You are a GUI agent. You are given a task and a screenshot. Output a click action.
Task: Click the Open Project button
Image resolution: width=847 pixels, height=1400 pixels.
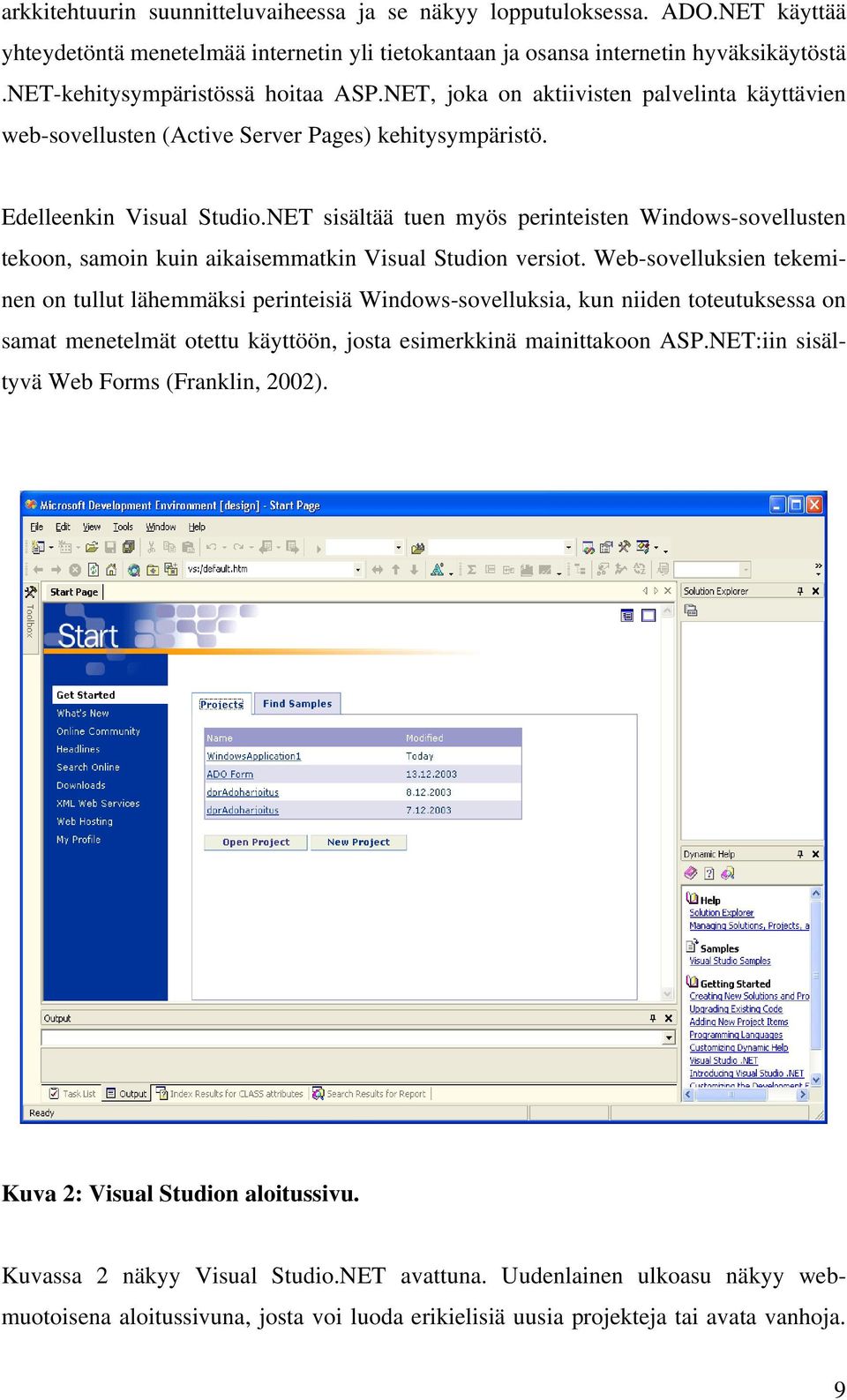[x=256, y=842]
